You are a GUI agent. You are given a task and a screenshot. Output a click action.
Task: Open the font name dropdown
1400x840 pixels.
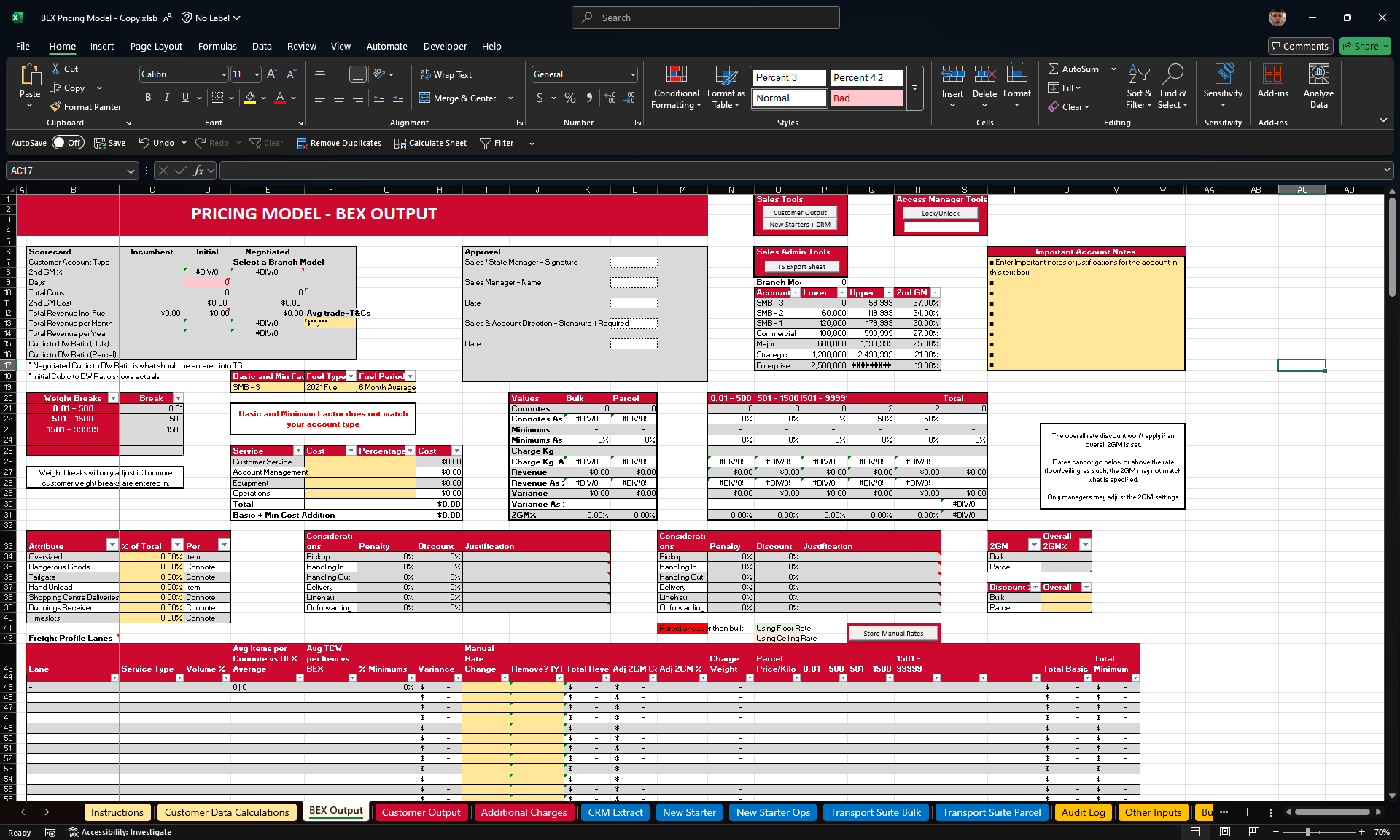[x=223, y=74]
